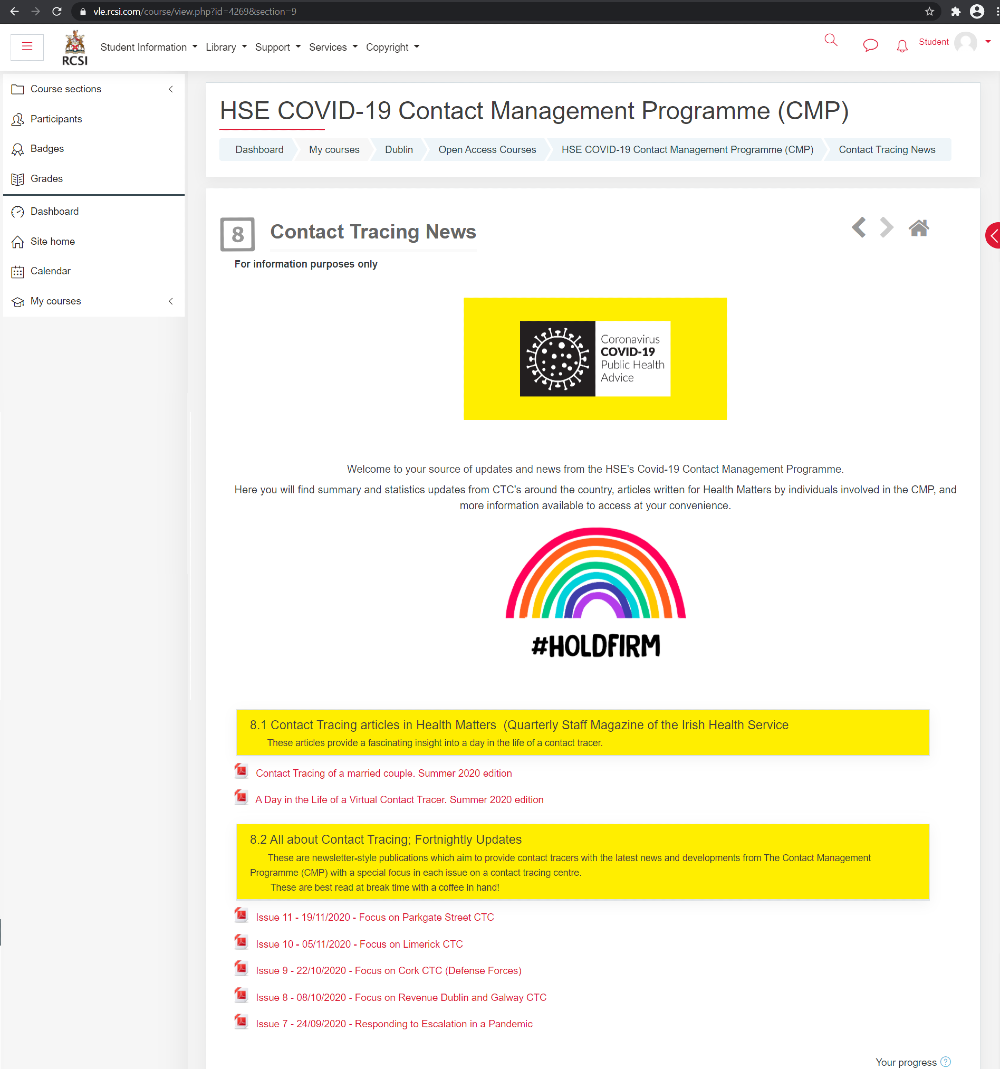Click the PDF icon beside Issue 11
The width and height of the screenshot is (1000, 1069).
click(x=241, y=915)
